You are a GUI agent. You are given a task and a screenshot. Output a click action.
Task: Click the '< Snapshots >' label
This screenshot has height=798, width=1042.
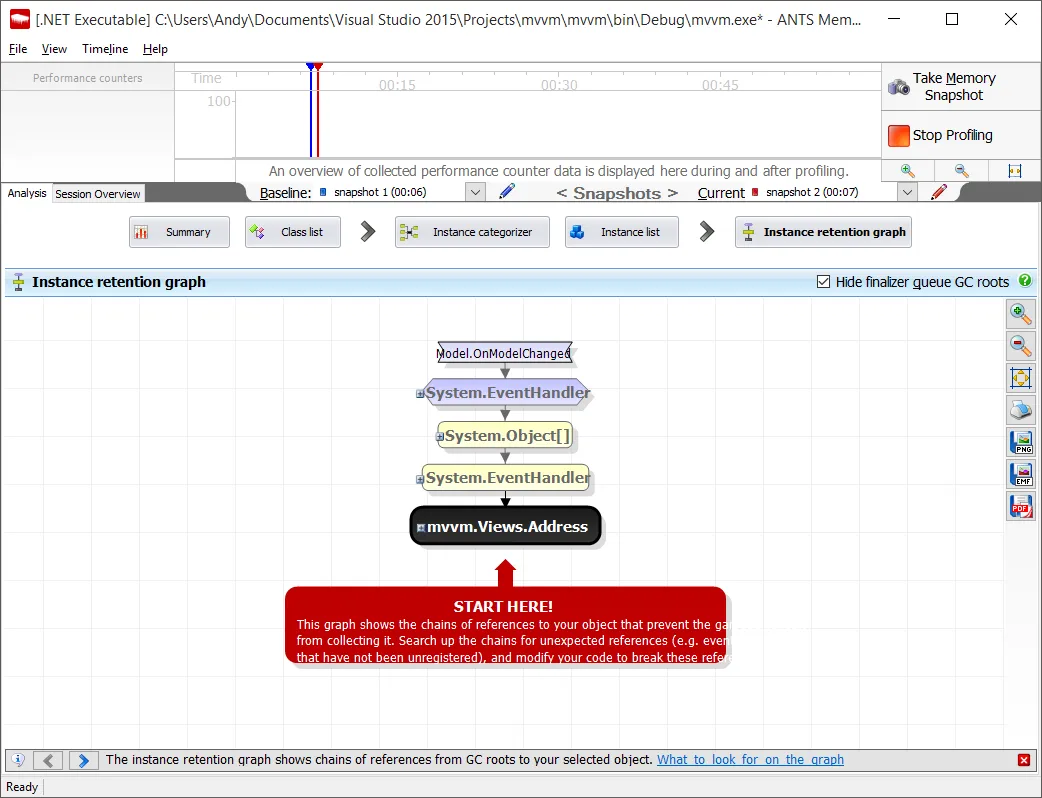pos(617,193)
